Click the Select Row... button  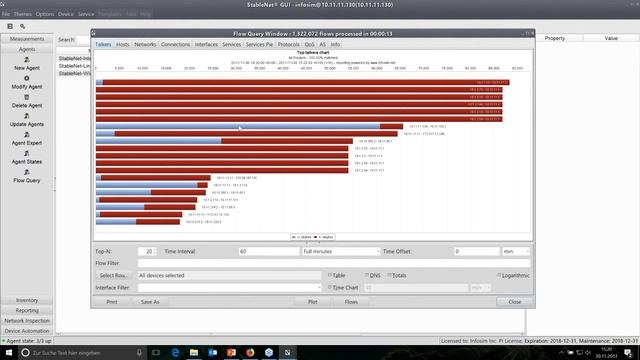coord(114,276)
